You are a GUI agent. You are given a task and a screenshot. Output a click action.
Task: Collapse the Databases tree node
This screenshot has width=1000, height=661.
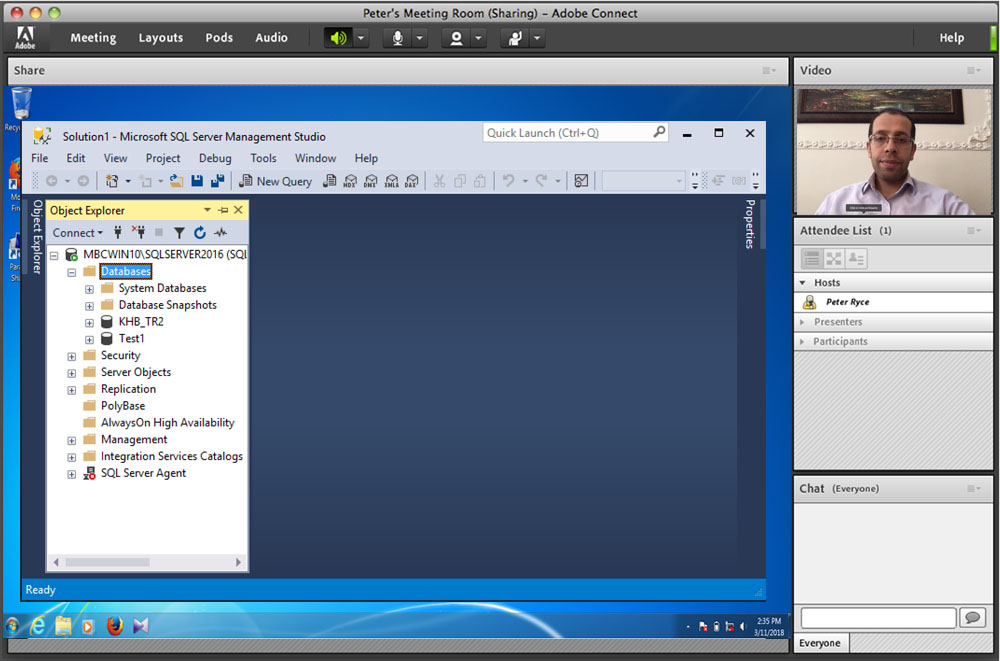point(72,272)
